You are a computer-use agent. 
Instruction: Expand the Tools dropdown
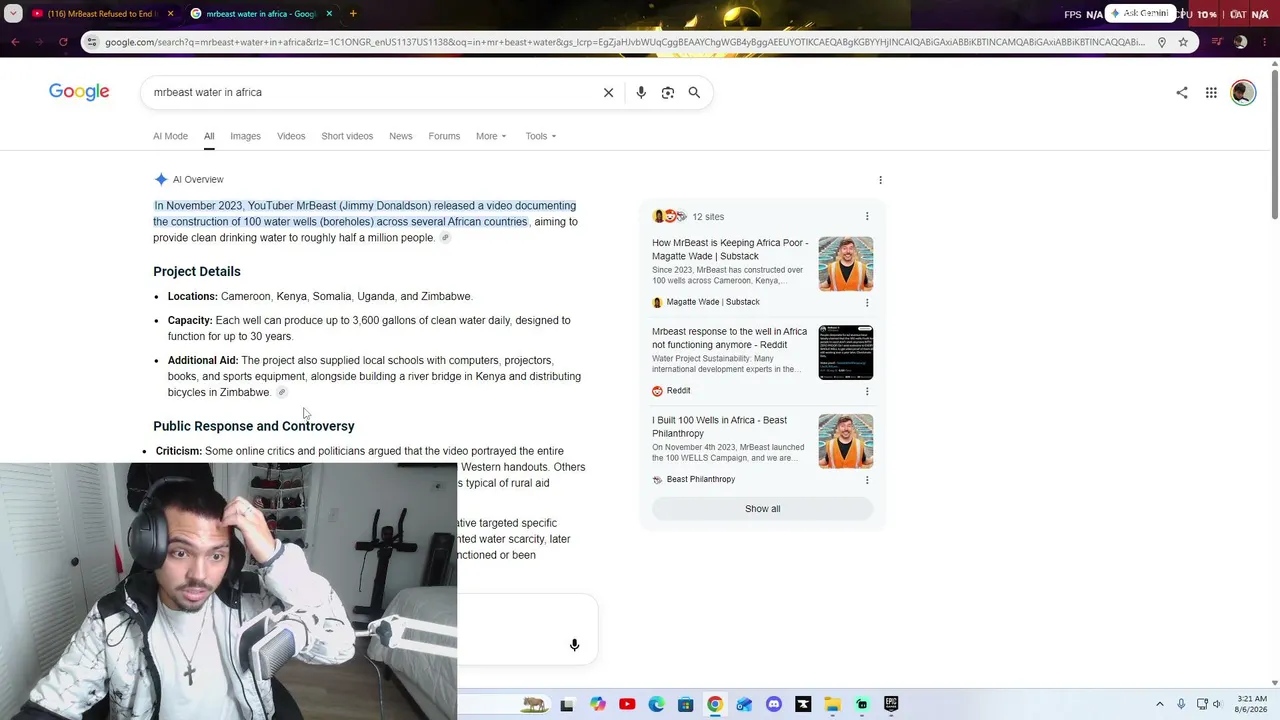[x=541, y=136]
